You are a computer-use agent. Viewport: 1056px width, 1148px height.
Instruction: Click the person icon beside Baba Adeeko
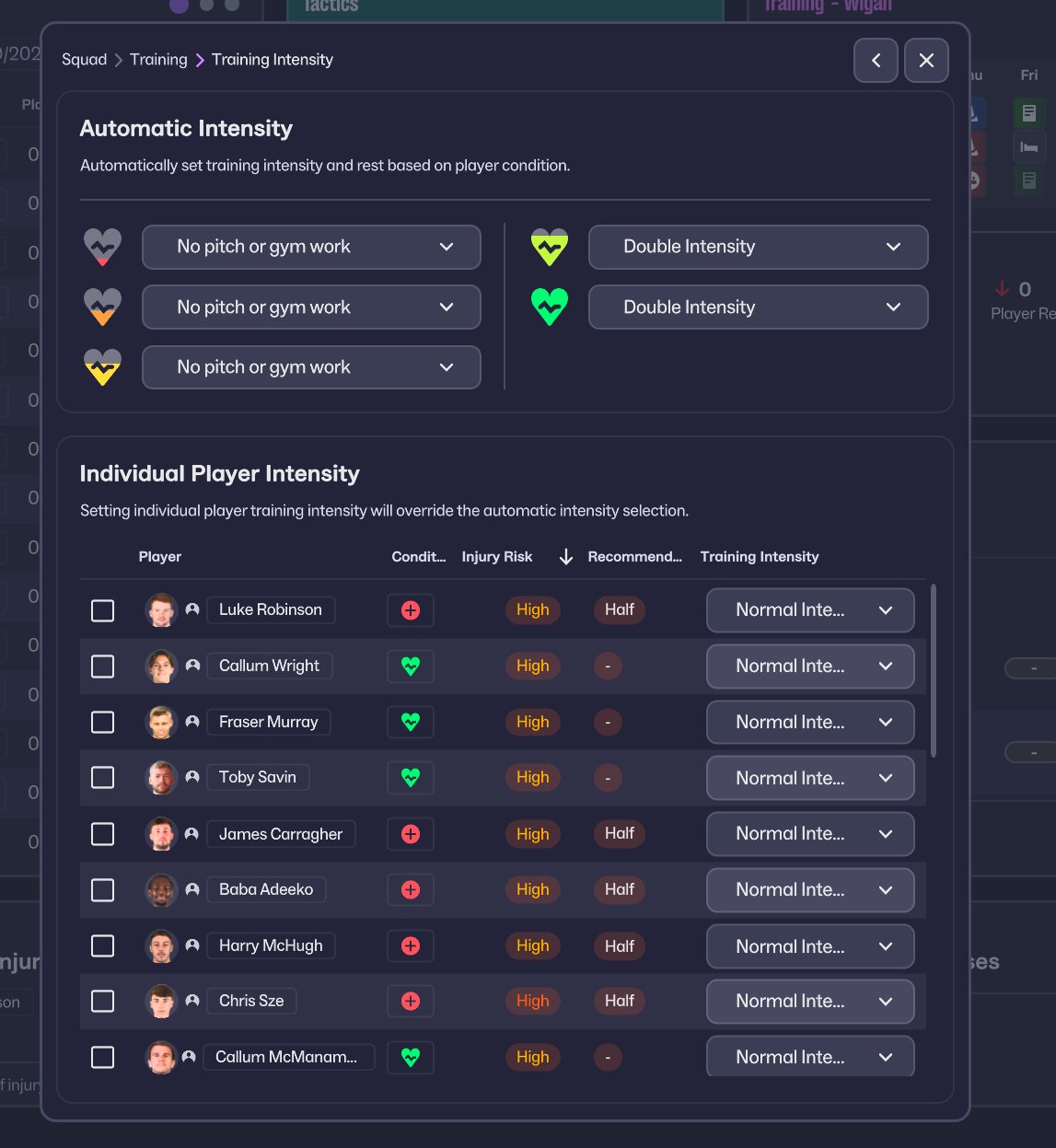tap(192, 889)
